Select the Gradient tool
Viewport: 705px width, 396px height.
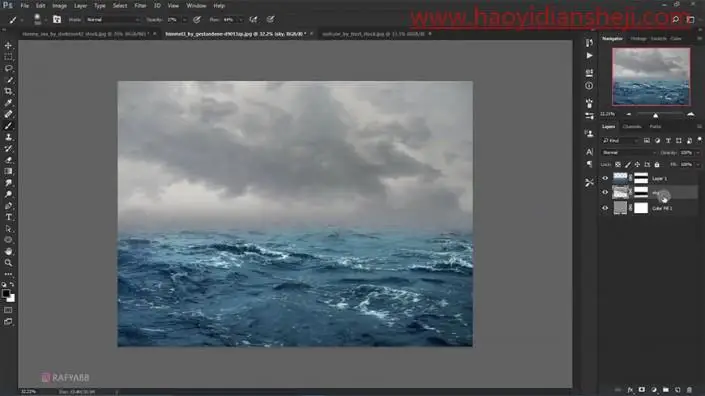[8, 171]
